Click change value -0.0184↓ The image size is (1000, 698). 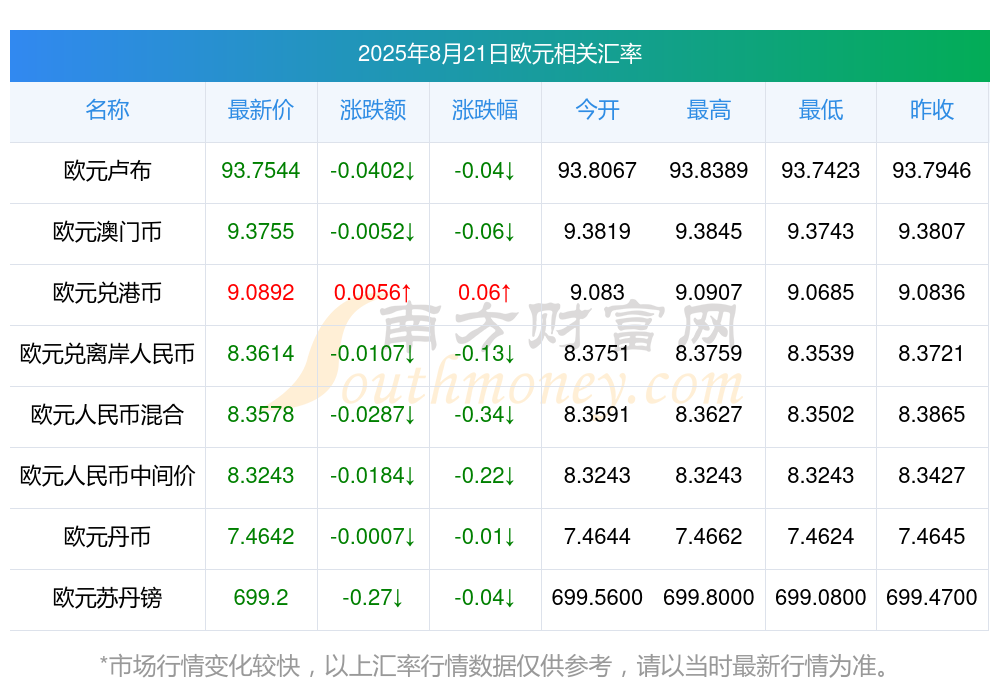click(x=372, y=475)
